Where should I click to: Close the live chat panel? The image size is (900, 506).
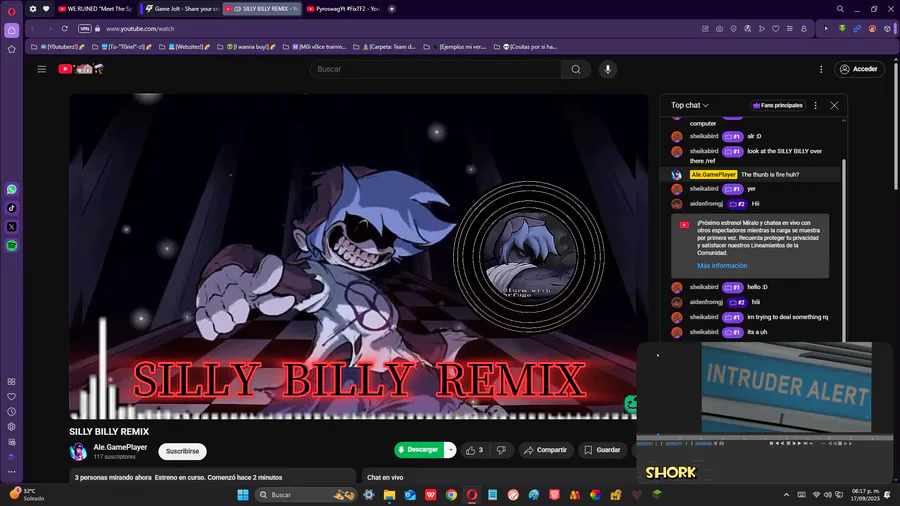pos(834,106)
